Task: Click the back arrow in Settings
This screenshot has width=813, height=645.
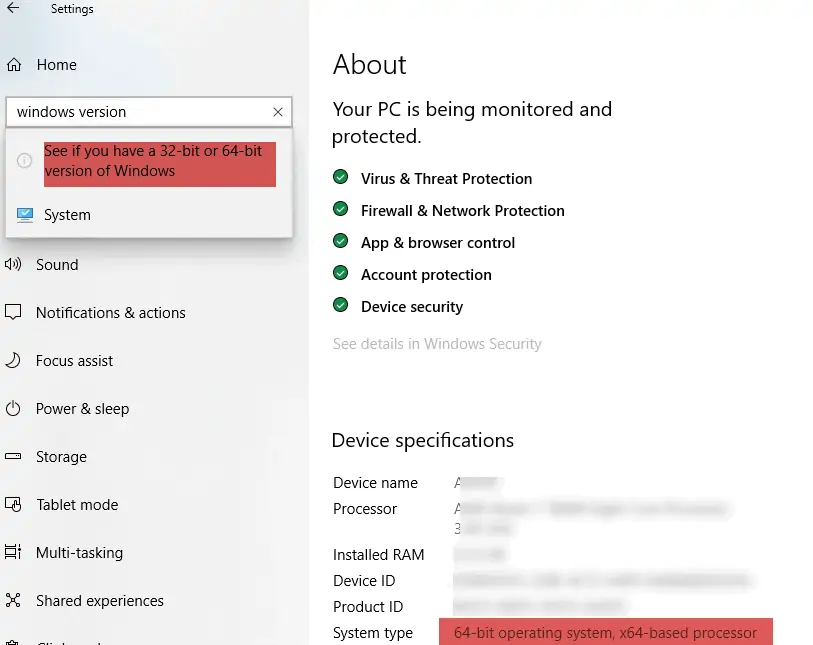Action: (x=13, y=9)
